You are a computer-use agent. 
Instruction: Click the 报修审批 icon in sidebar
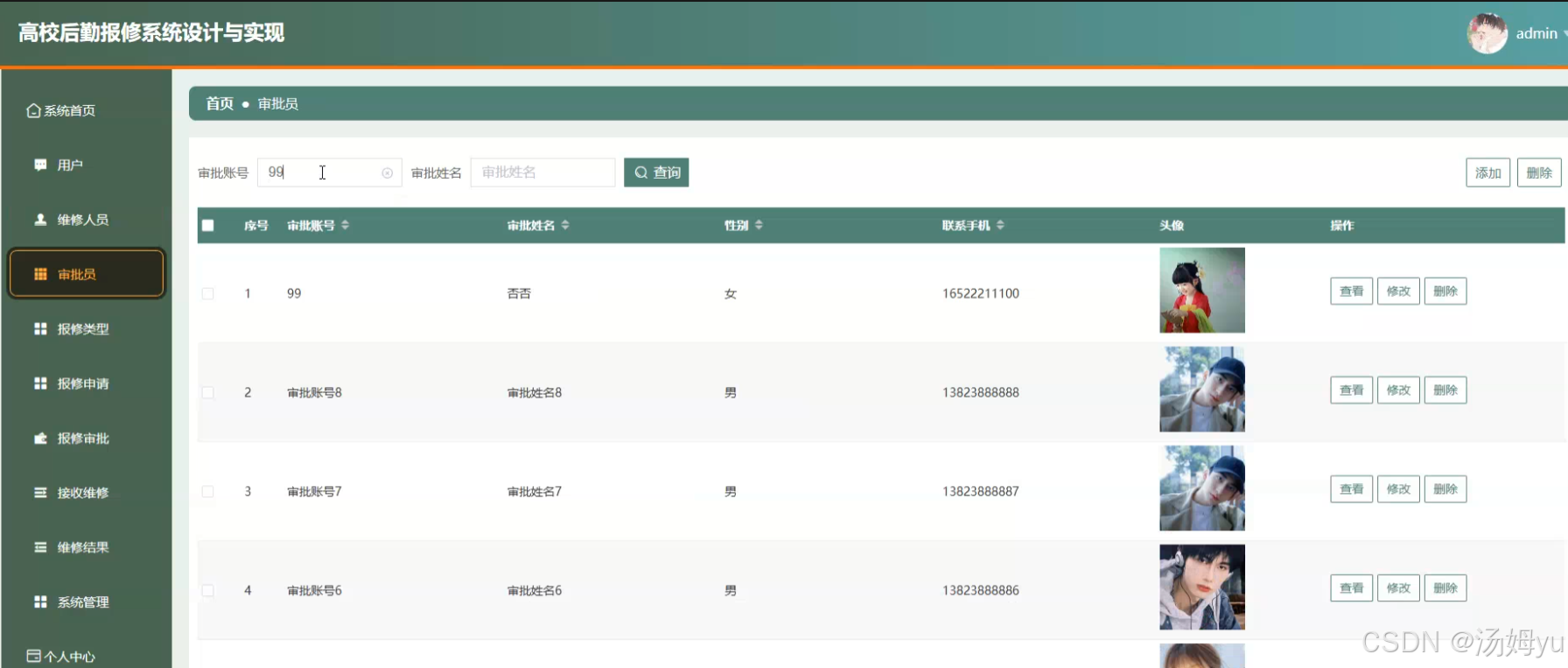[40, 438]
